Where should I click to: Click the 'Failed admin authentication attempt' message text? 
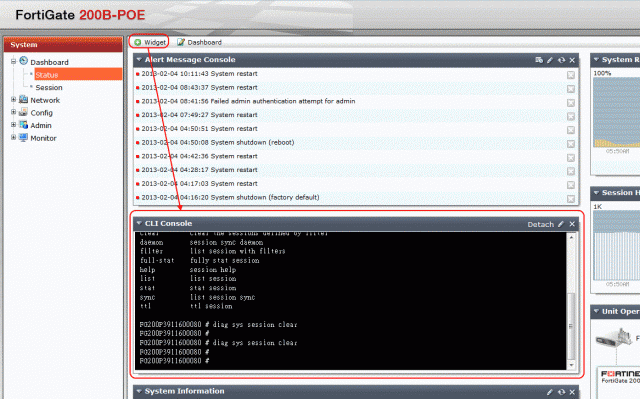coord(283,101)
